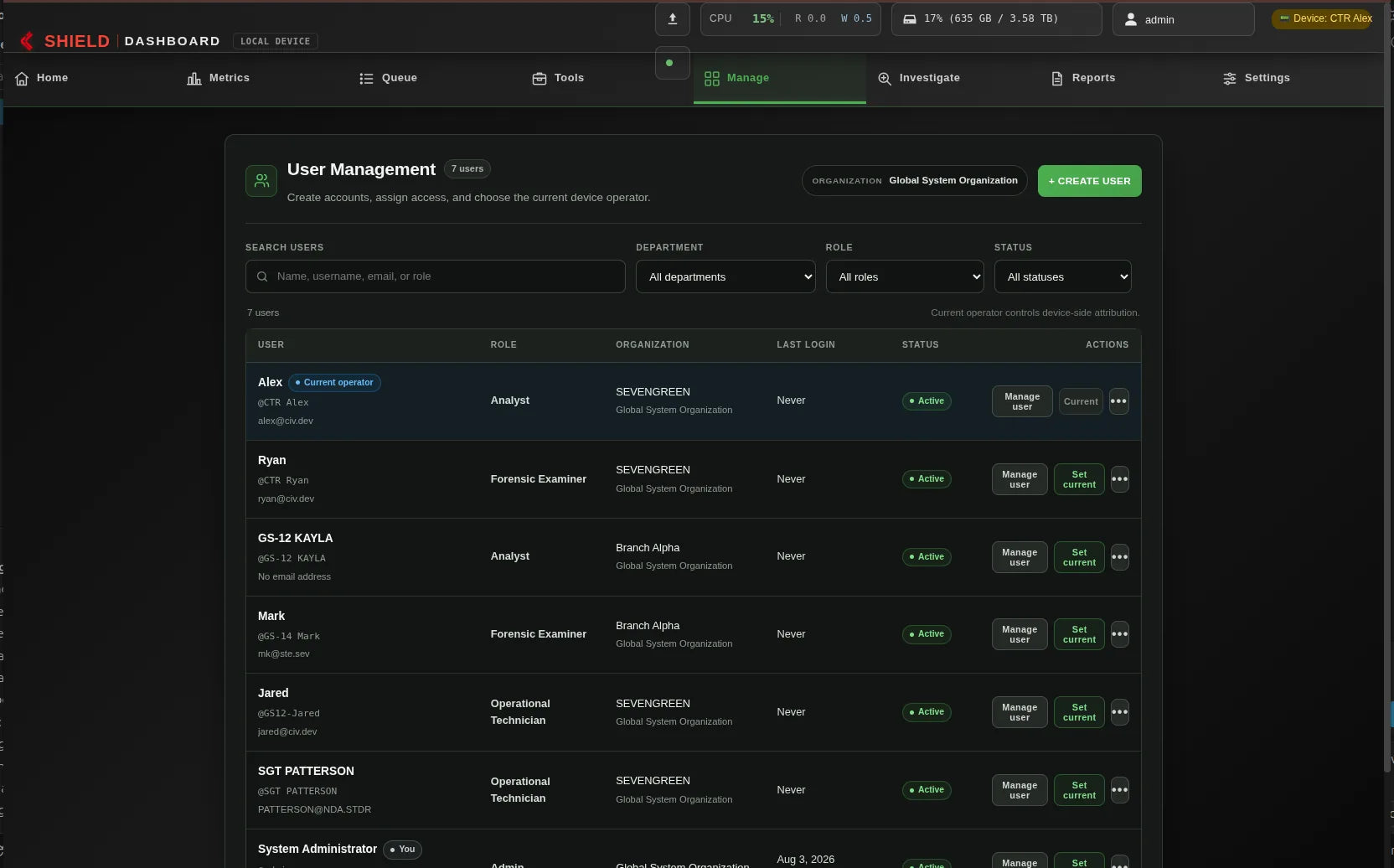Screen dimensions: 1394x868
Task: Open more actions menu for Alex
Action: tap(1118, 401)
